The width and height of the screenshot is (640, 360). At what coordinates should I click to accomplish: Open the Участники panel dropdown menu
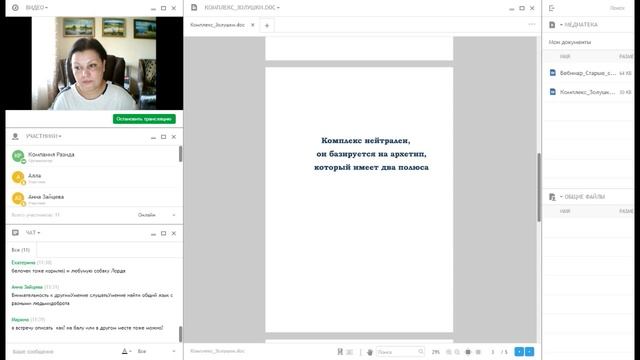coord(44,136)
